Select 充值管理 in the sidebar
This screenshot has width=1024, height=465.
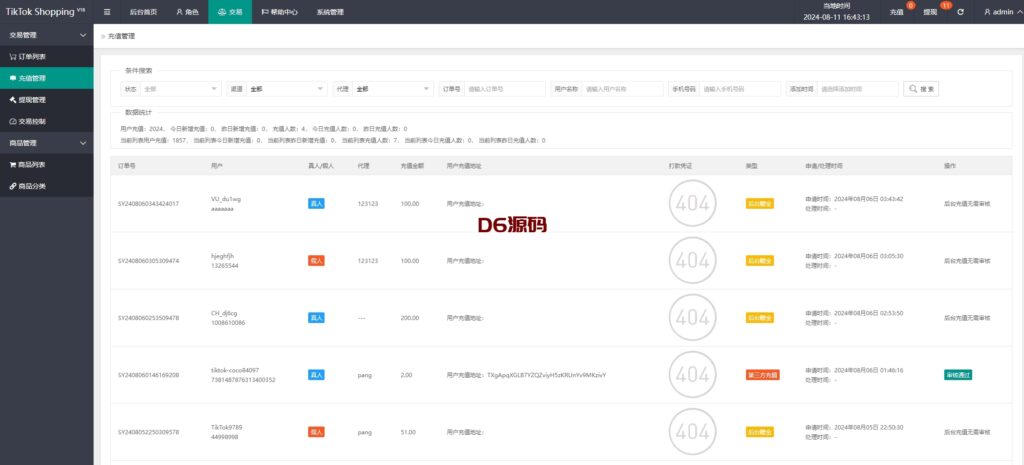(46, 78)
